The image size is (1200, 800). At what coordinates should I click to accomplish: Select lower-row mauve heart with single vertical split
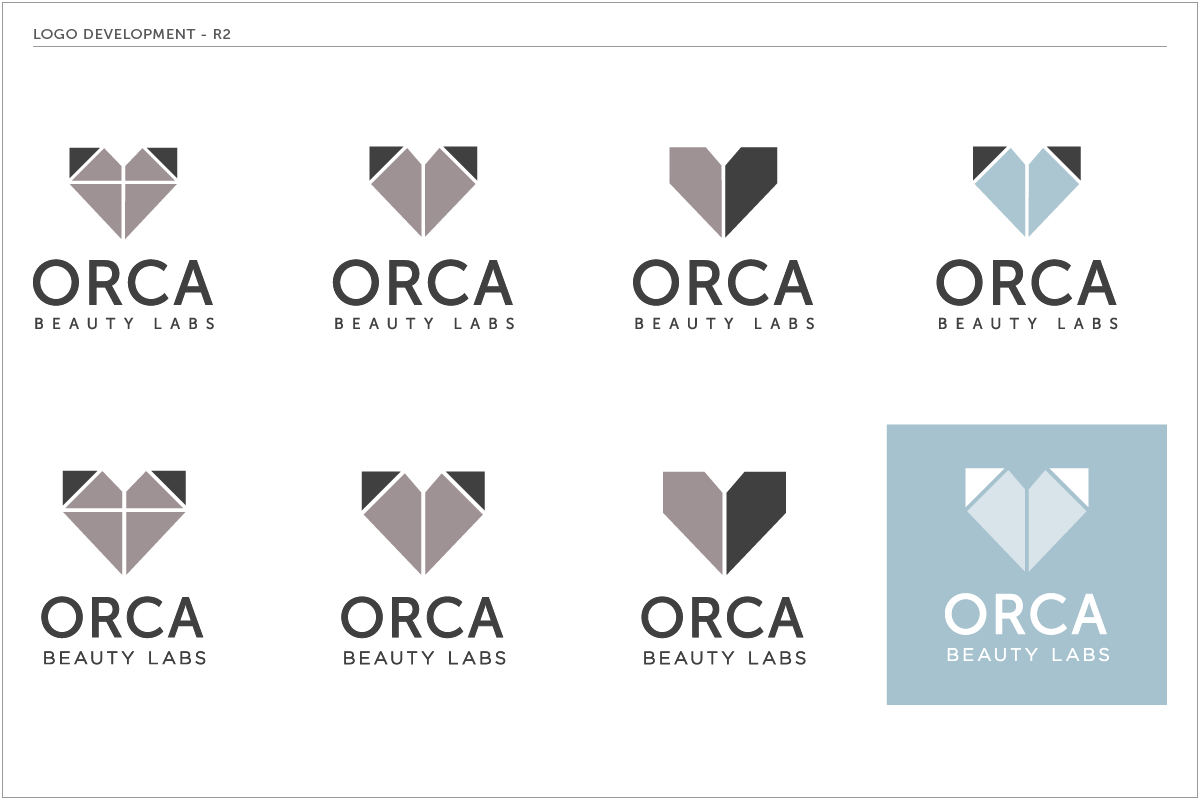pyautogui.click(x=423, y=523)
